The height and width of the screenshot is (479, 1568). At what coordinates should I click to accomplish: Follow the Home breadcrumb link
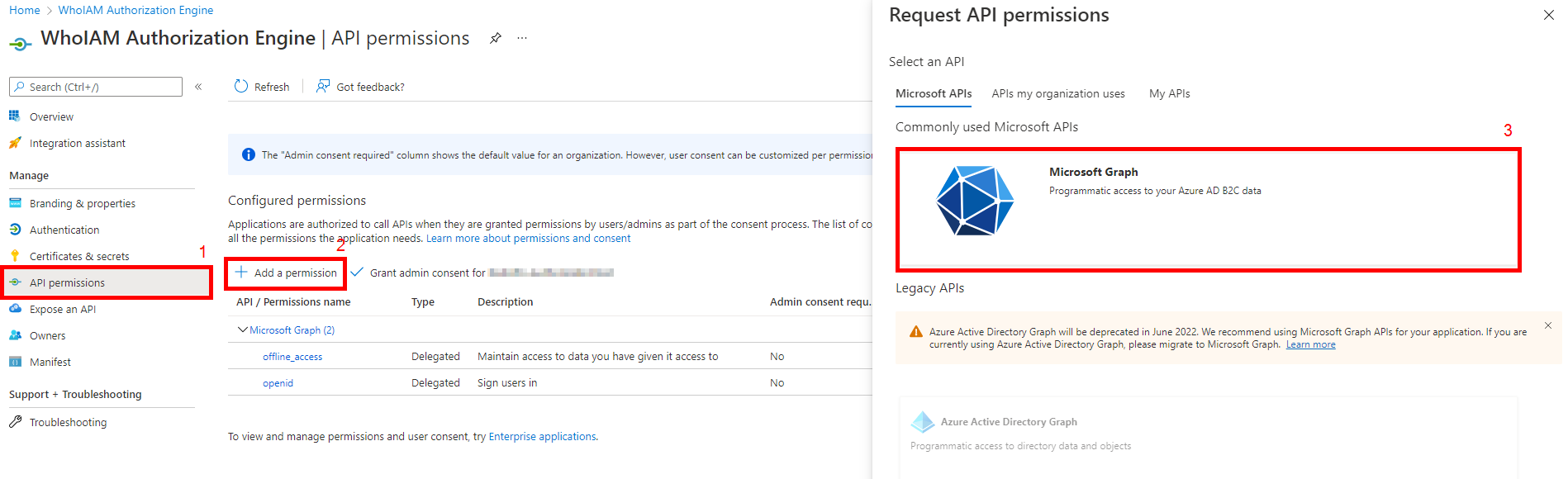pos(24,10)
